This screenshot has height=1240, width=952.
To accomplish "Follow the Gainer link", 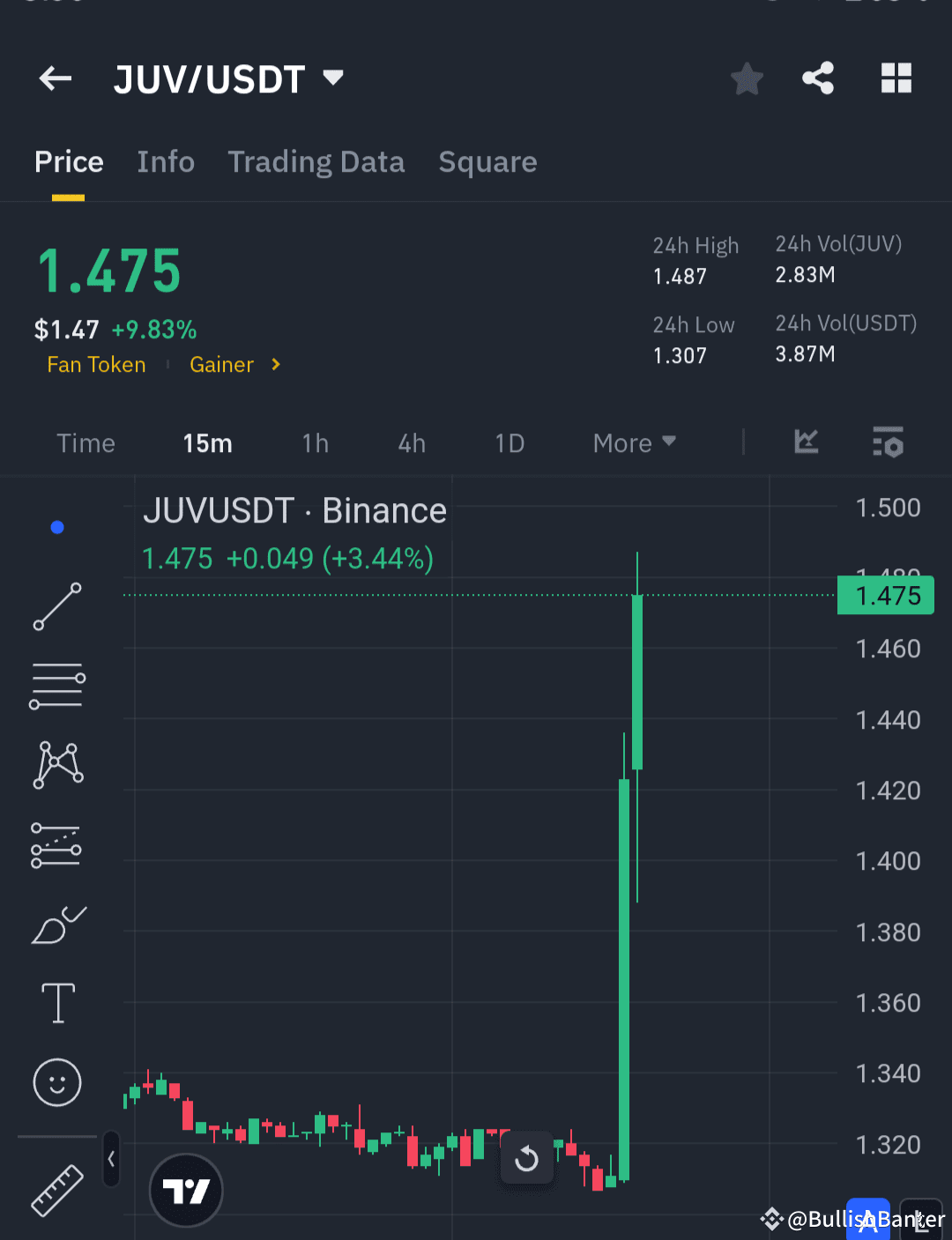I will coord(221,364).
